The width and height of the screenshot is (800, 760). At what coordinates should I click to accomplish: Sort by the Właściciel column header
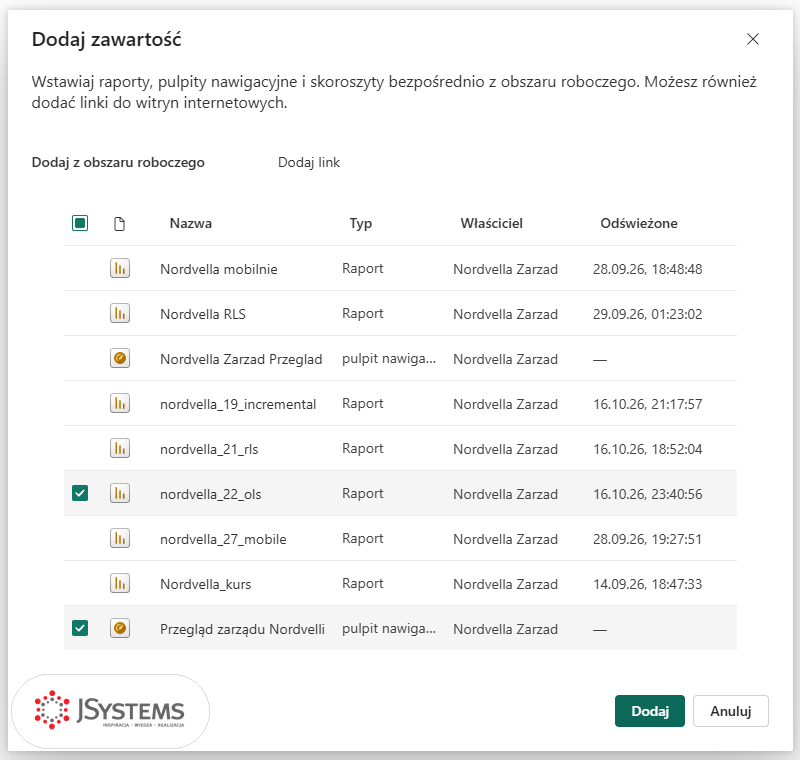492,223
